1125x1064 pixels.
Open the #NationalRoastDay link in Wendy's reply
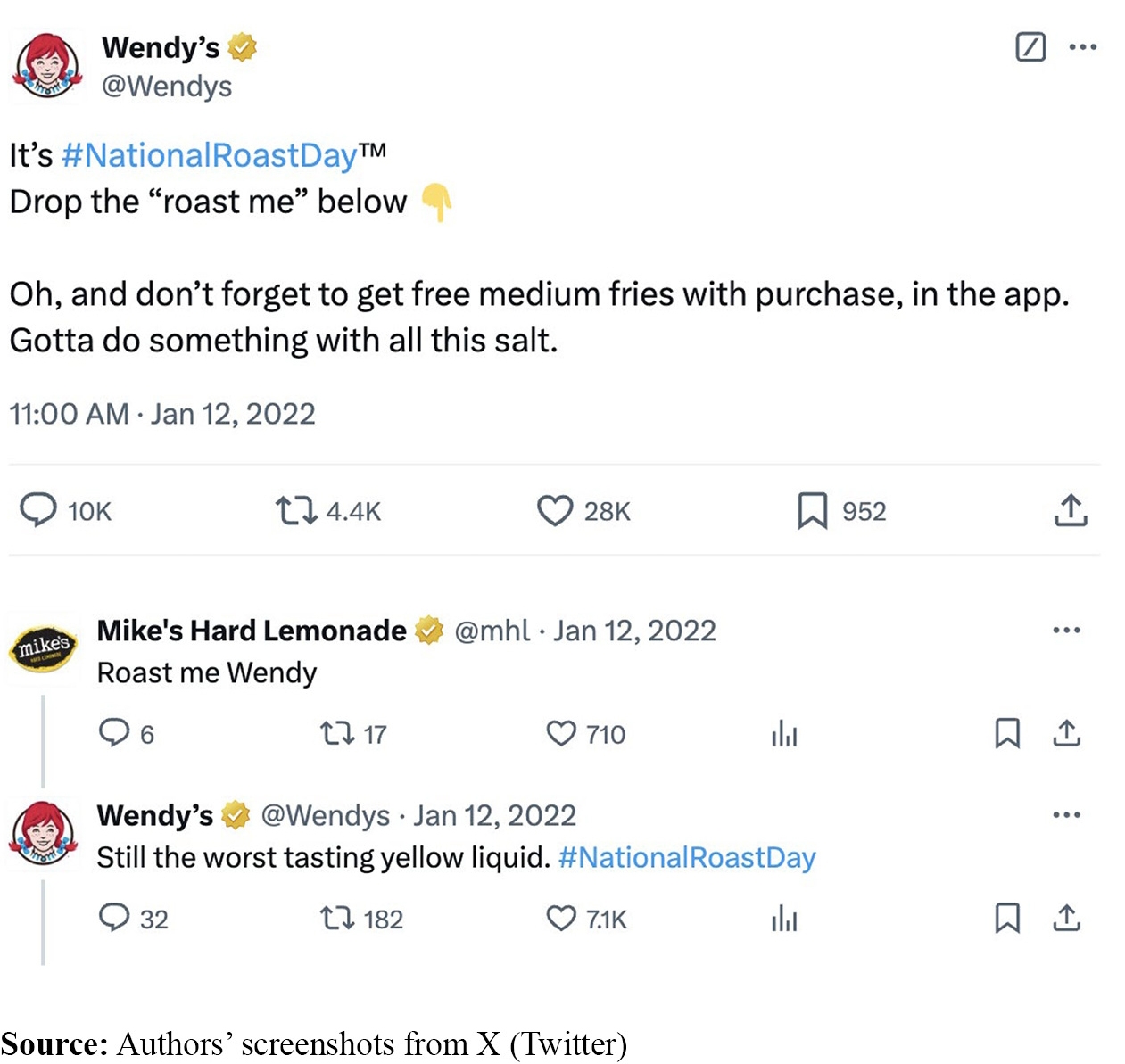coord(687,857)
